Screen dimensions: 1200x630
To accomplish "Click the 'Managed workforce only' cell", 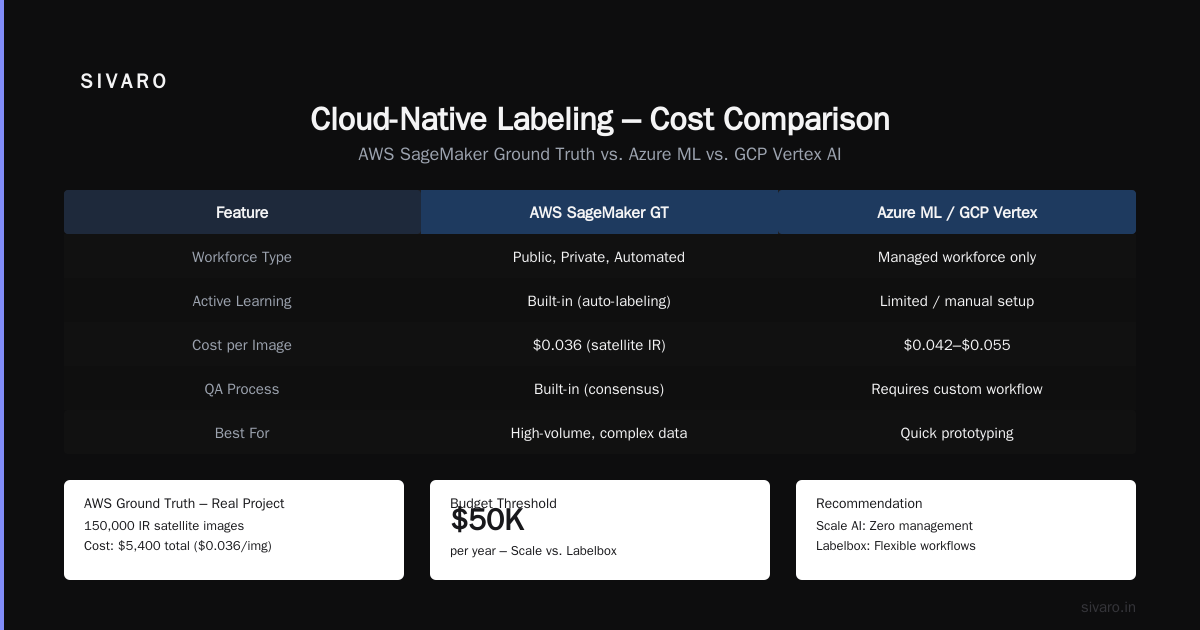I will pos(957,257).
